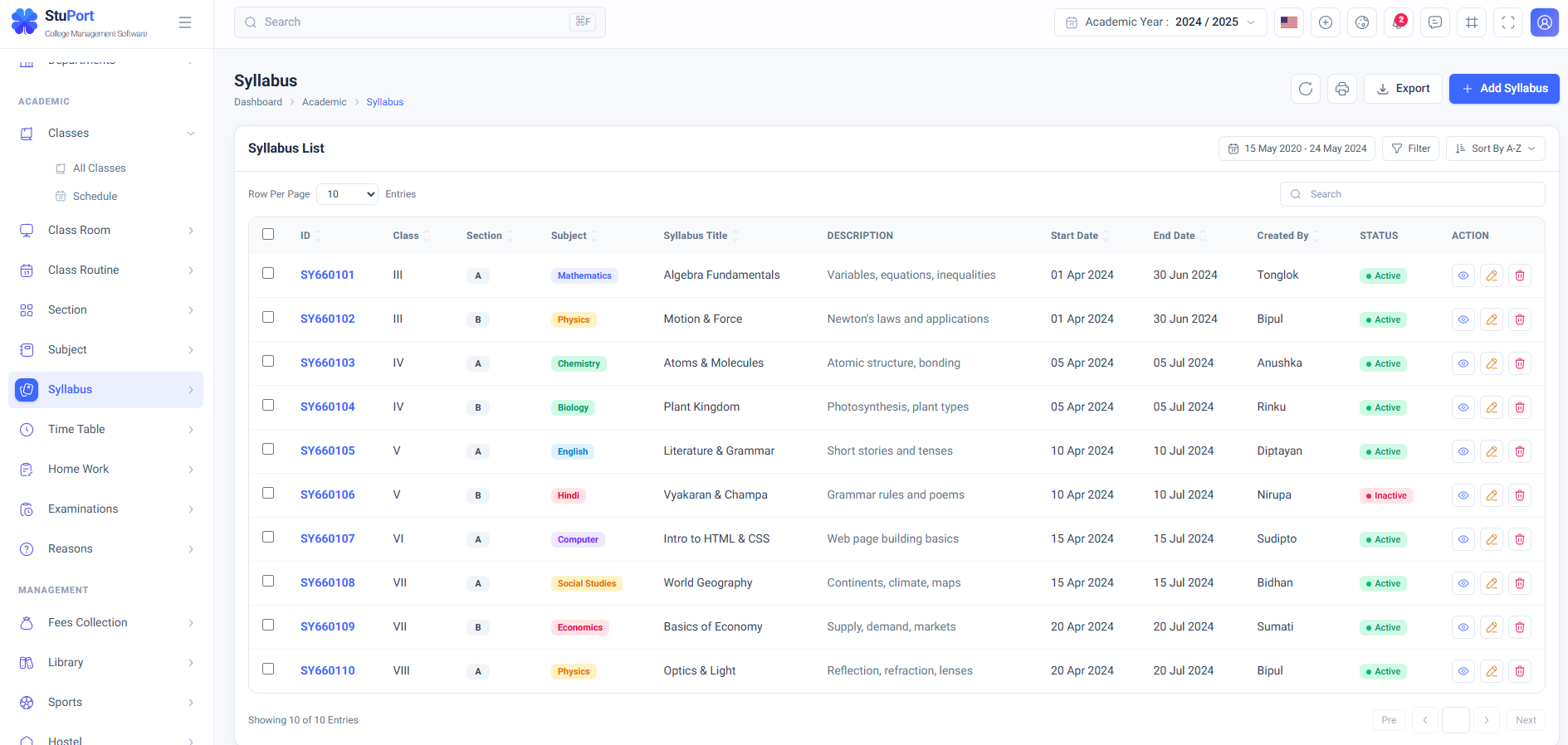This screenshot has height=745, width=1568.
Task: Open the Row Per Page 10 select
Action: 347,194
